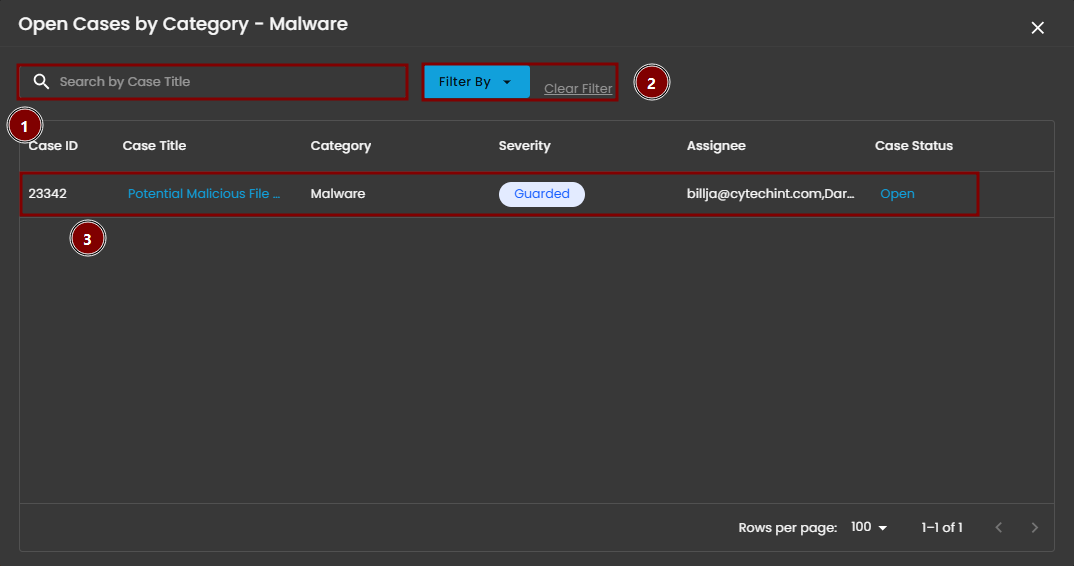Select case ID 23342 cell

pyautogui.click(x=47, y=194)
